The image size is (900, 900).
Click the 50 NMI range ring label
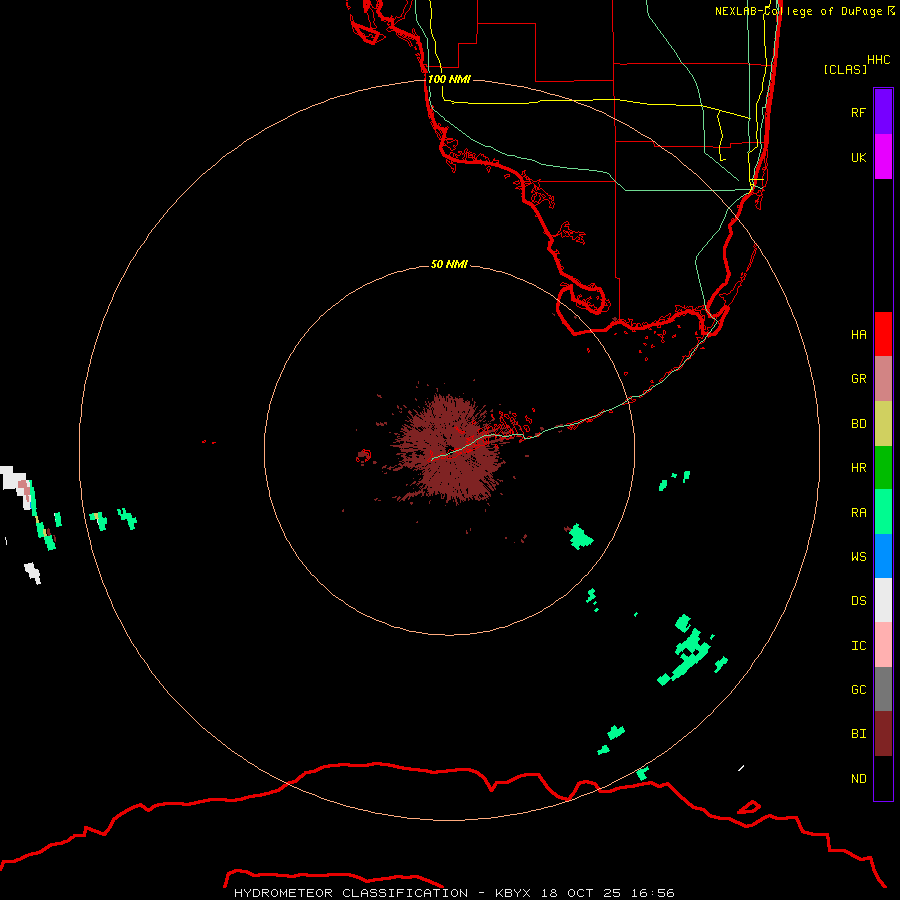449,264
